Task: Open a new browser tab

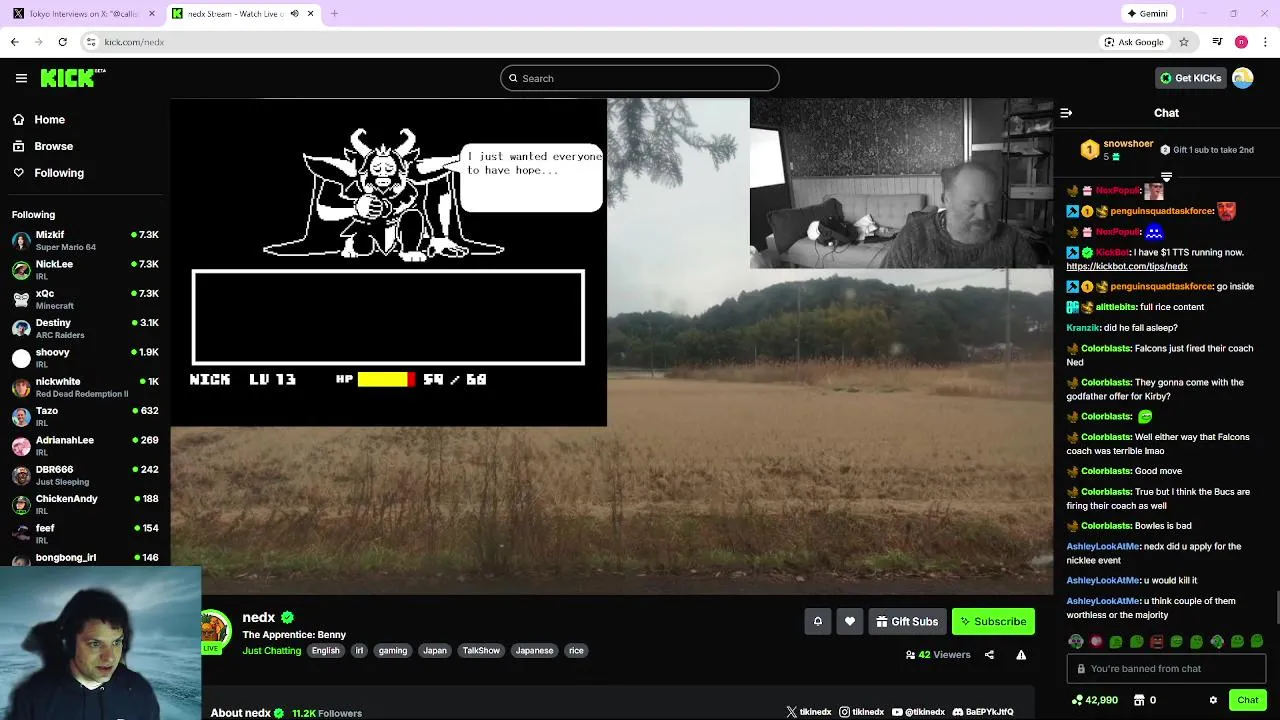Action: [x=334, y=14]
